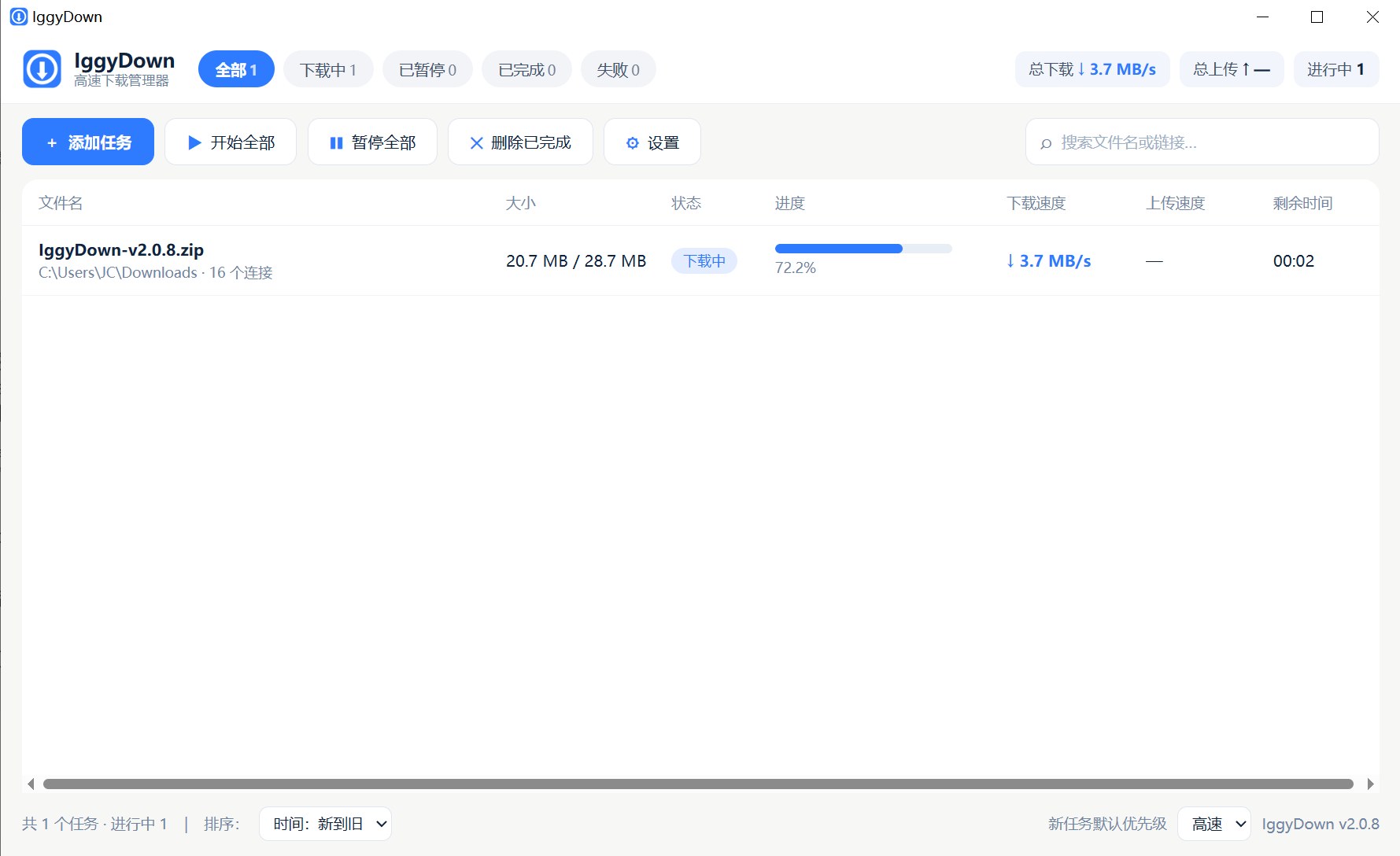Delete completed tasks

[x=520, y=142]
